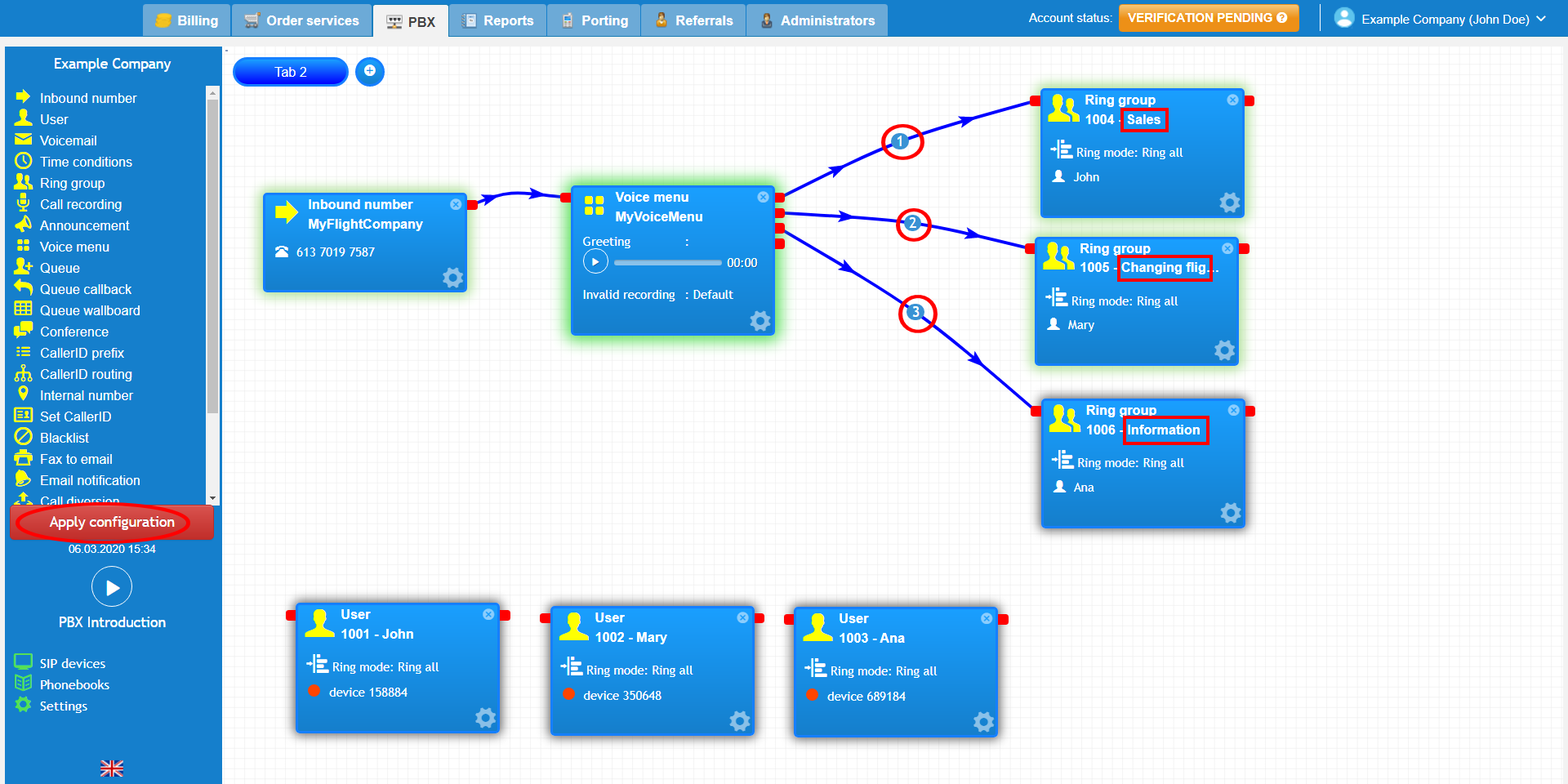Select the Blacklist prohibited icon

pos(23,437)
